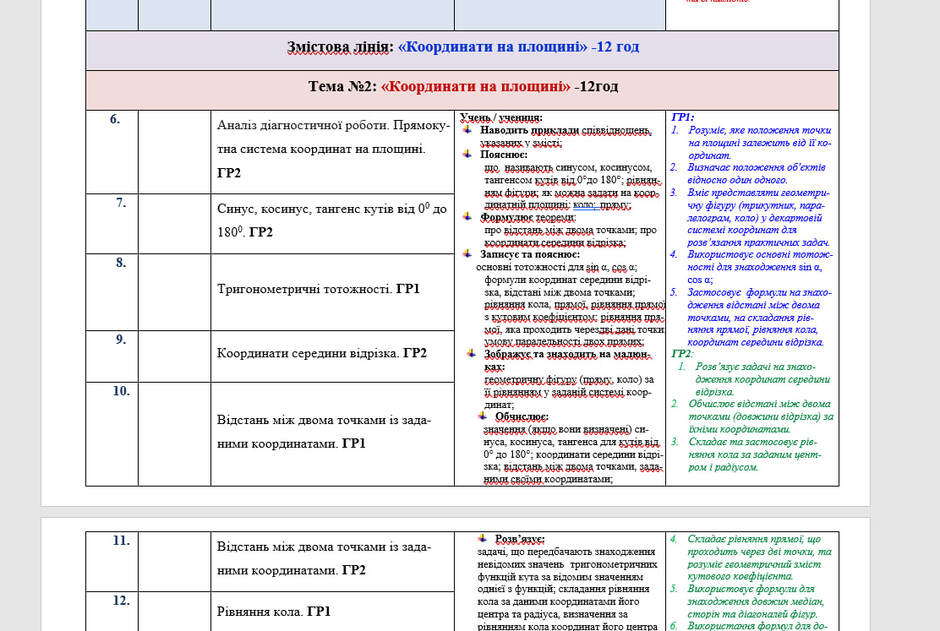This screenshot has width=940, height=631.
Task: Click the heading «Координати на площині» -12 год
Action: coord(518,47)
